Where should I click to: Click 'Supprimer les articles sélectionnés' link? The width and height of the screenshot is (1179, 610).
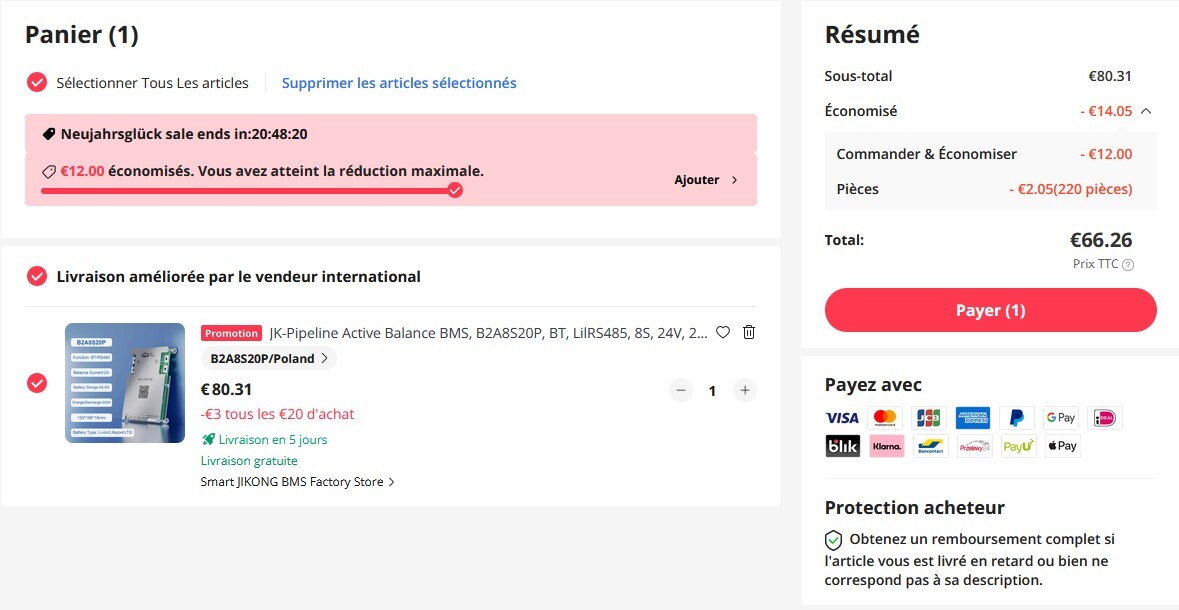[x=399, y=83]
